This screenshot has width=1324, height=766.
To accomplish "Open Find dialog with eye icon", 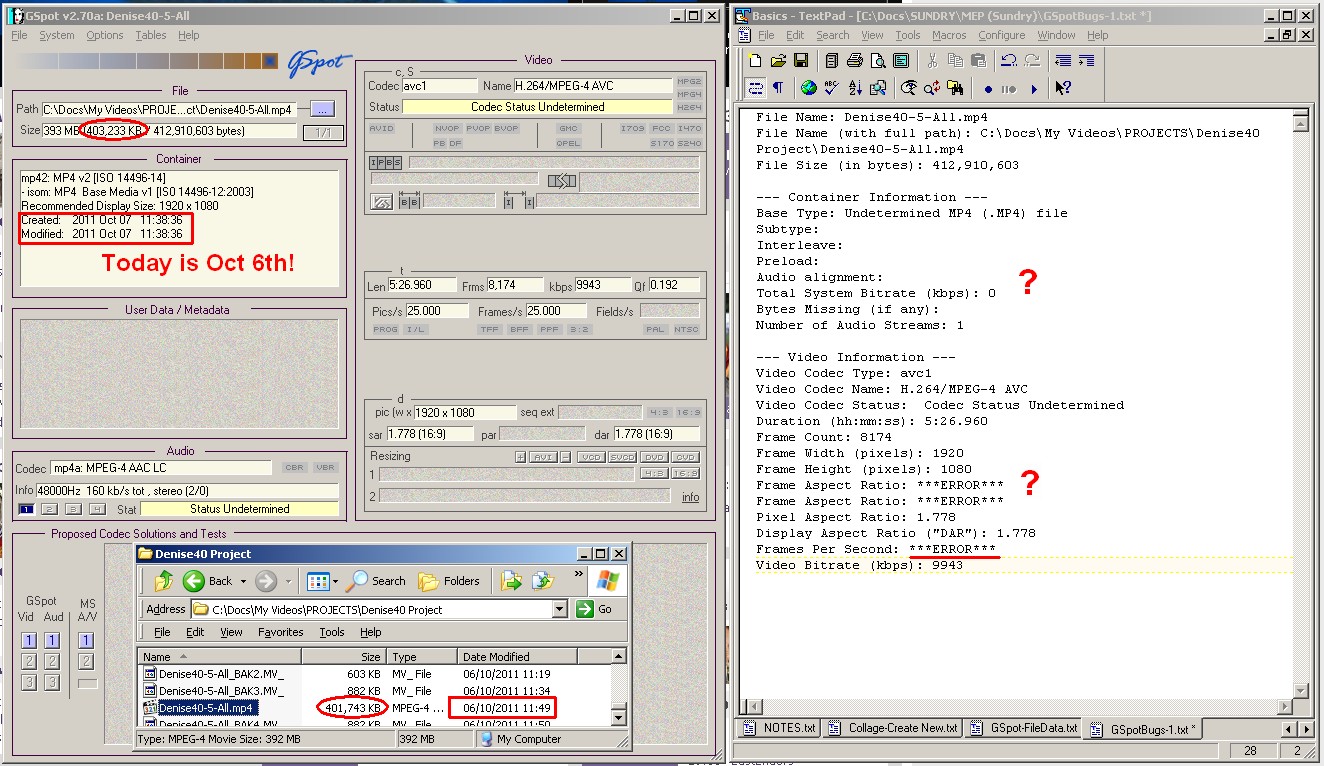I will point(908,88).
